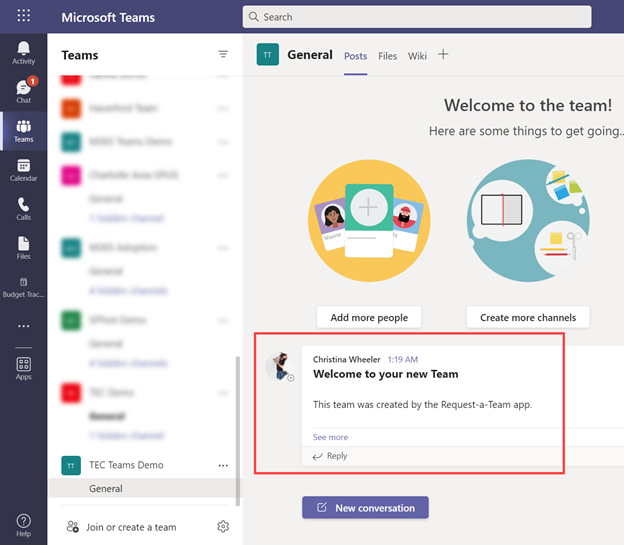Viewport: 624px width, 545px height.
Task: Click Christina Wheeler's profile picture
Action: tap(280, 366)
